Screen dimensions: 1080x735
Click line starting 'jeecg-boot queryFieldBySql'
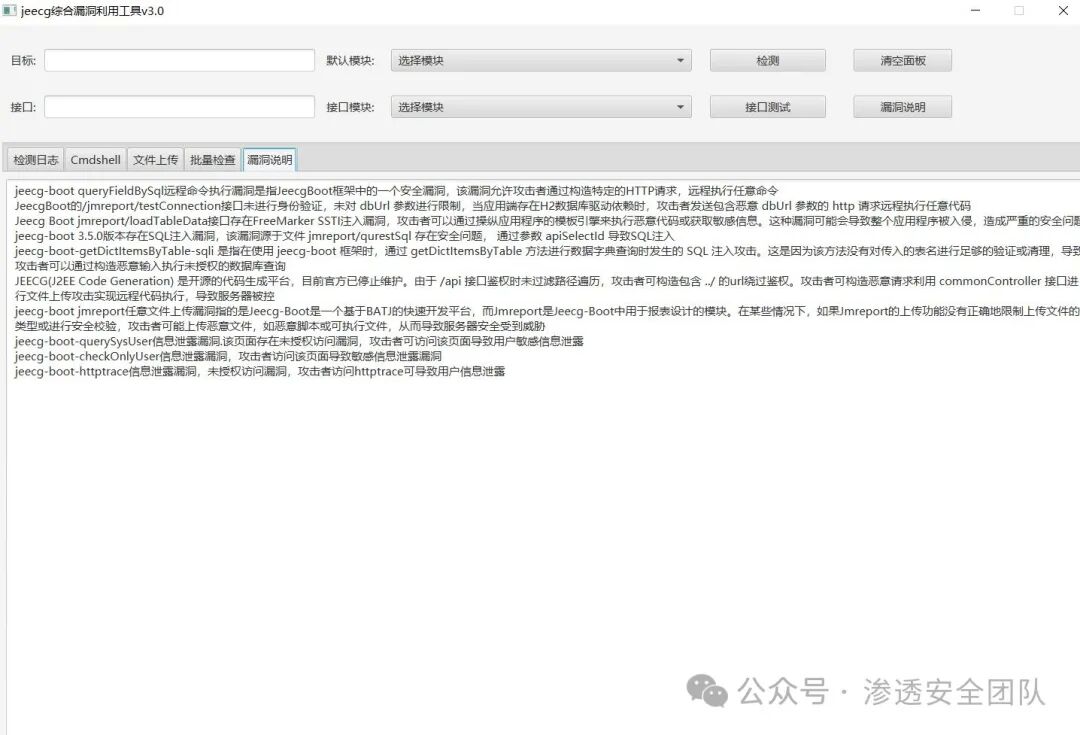coord(396,191)
